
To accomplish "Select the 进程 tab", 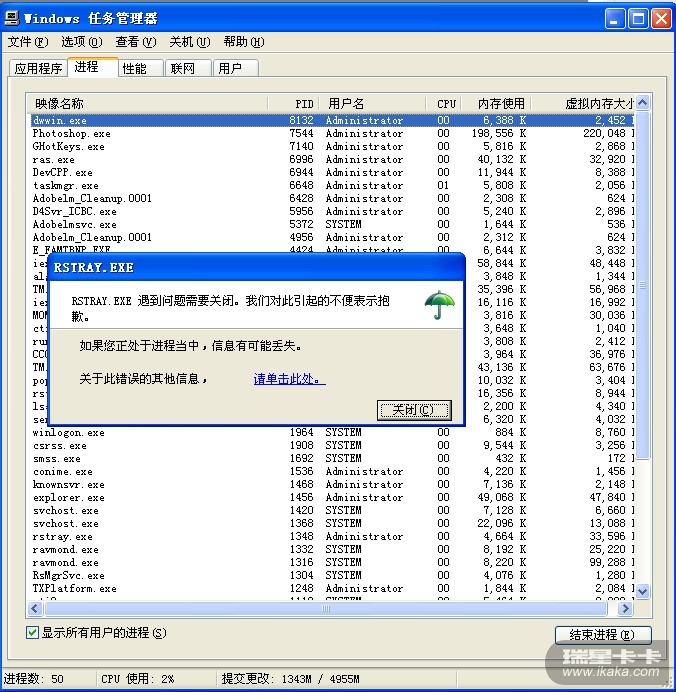I will pos(93,67).
